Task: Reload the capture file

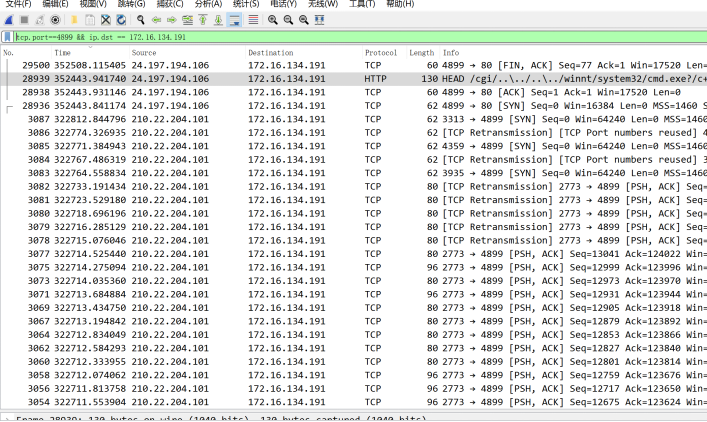Action: tap(121, 20)
